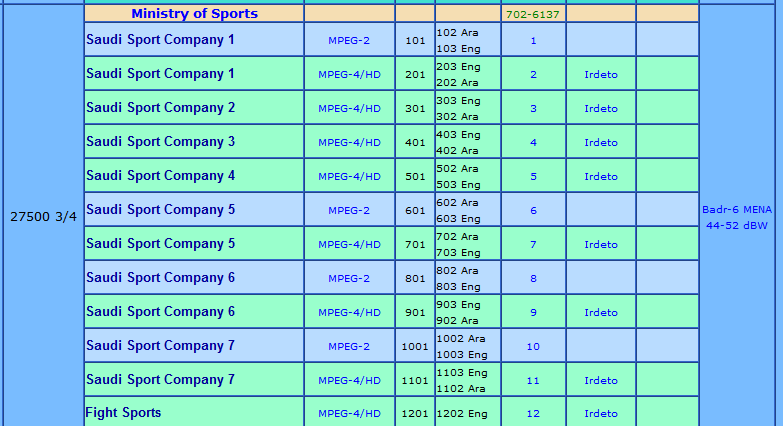The width and height of the screenshot is (783, 426).
Task: Open the Ministry of Sports provider link
Action: tap(194, 14)
